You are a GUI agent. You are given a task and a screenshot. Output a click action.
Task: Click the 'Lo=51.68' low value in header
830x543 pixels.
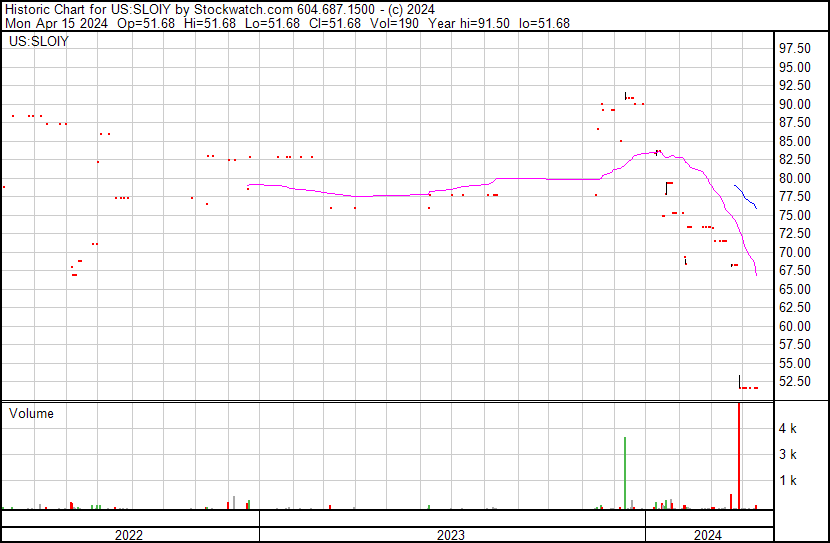click(273, 23)
